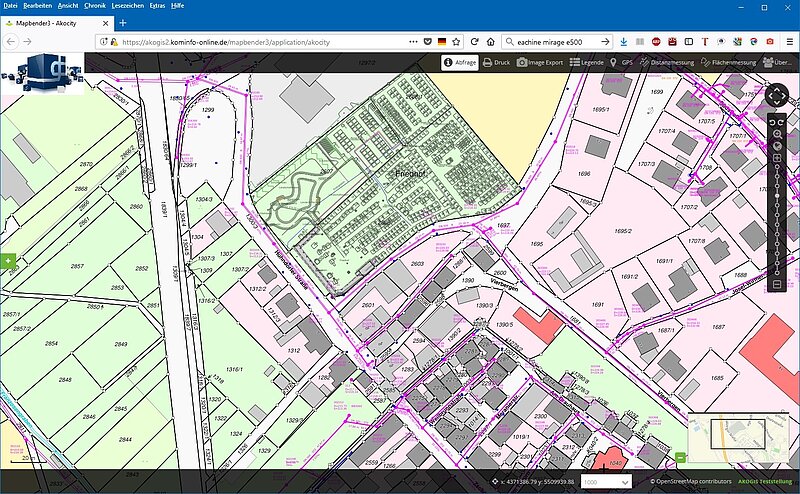
Task: Zoom to full extent globe icon
Action: coord(776,146)
